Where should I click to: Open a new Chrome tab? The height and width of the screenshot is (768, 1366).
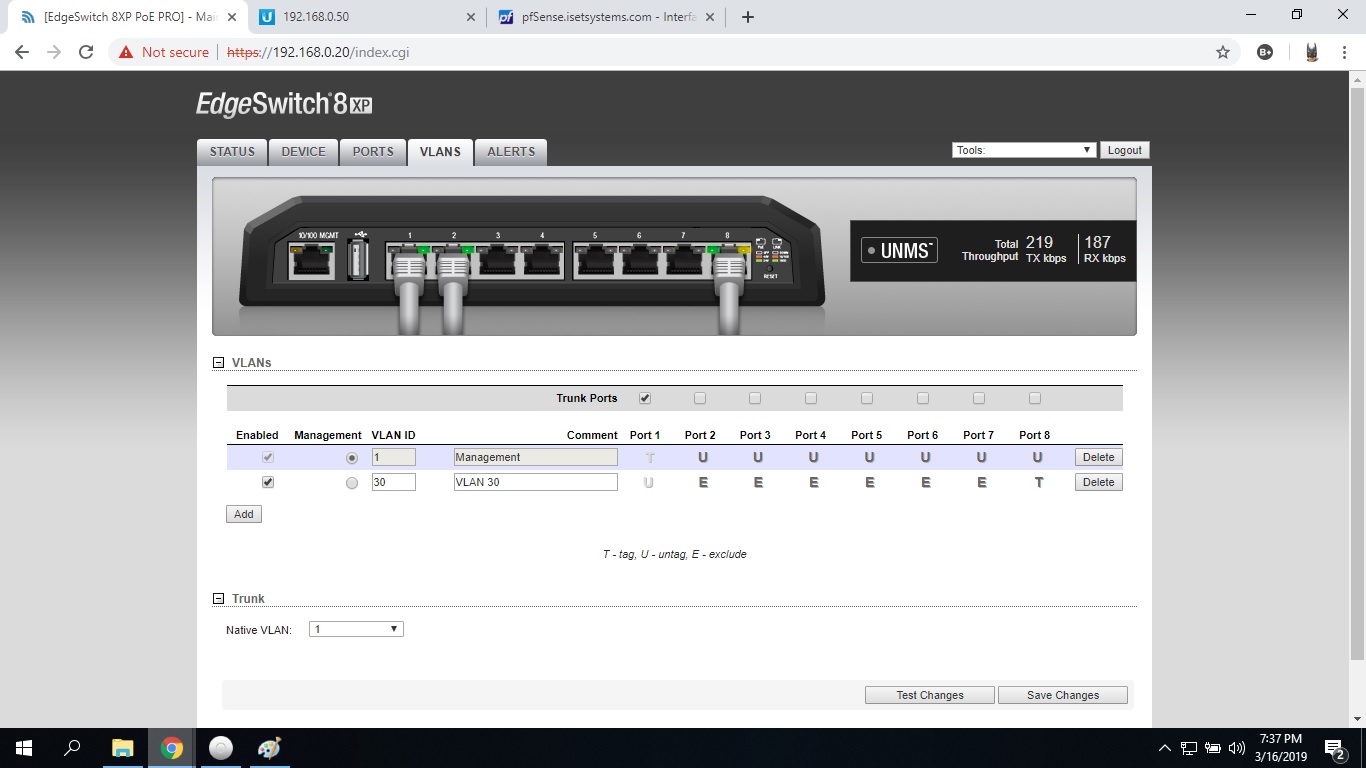coord(747,17)
